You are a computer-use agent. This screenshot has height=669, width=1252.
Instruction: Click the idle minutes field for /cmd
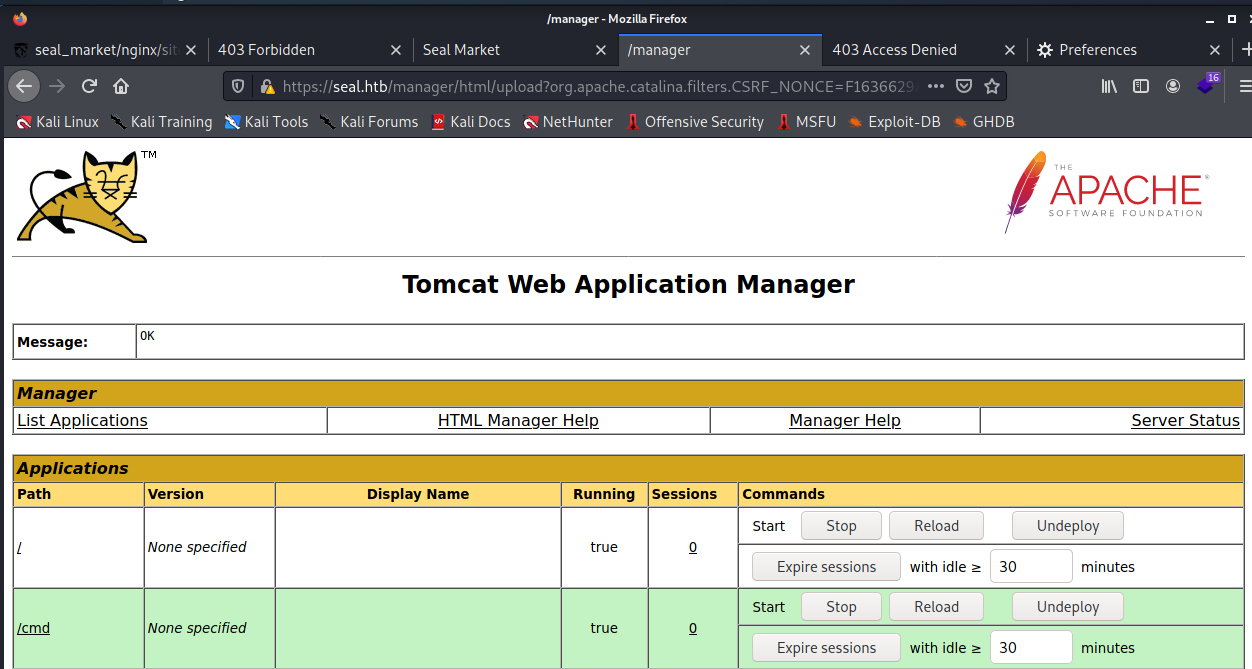tap(1030, 648)
